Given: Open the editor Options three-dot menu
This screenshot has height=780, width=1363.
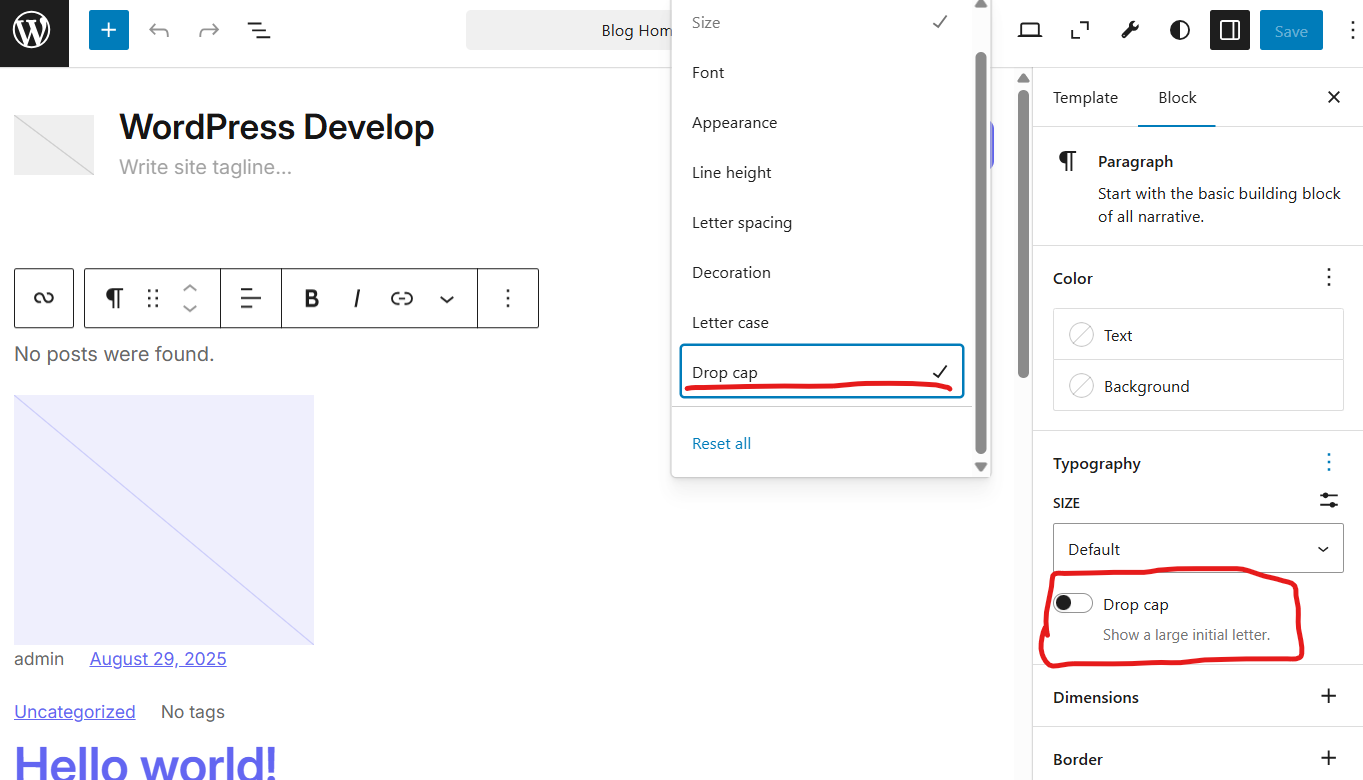Looking at the screenshot, I should coord(1351,30).
